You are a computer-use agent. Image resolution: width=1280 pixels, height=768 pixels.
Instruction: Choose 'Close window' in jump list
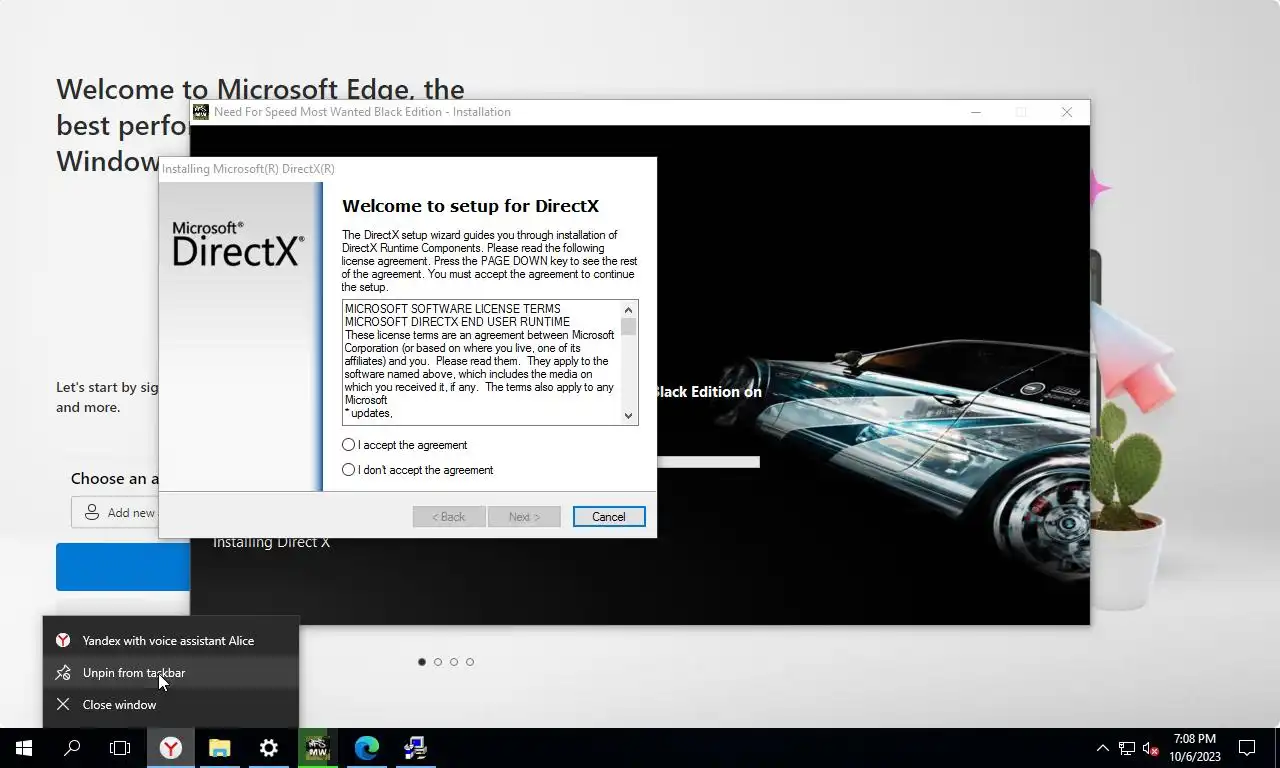pos(171,705)
